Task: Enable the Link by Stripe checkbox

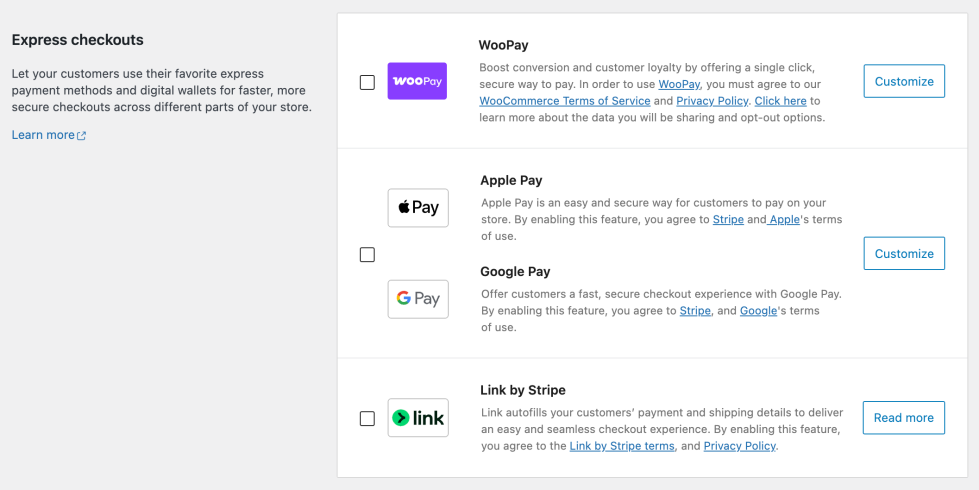Action: tap(367, 418)
